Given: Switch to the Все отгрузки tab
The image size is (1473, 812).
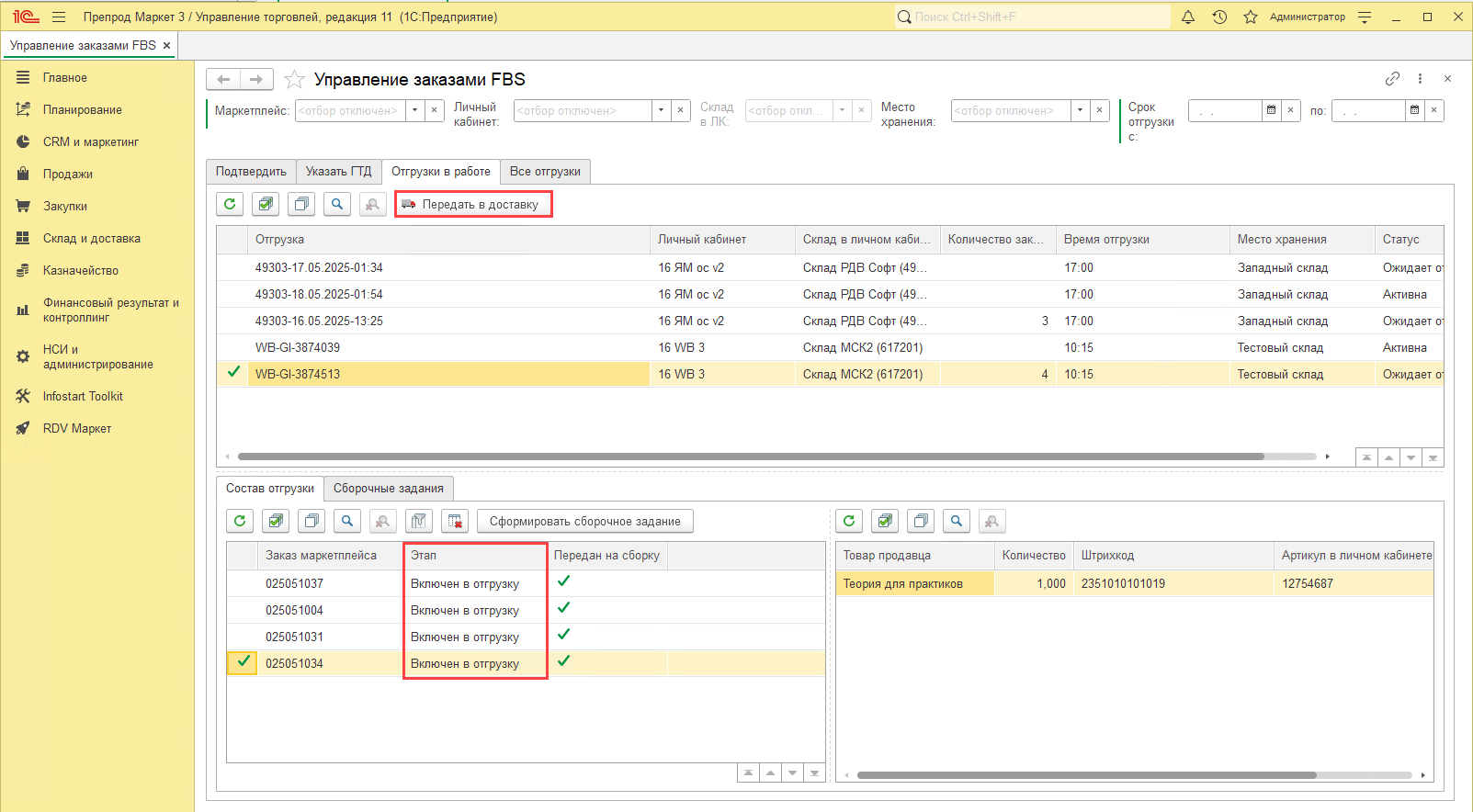Looking at the screenshot, I should pos(545,172).
